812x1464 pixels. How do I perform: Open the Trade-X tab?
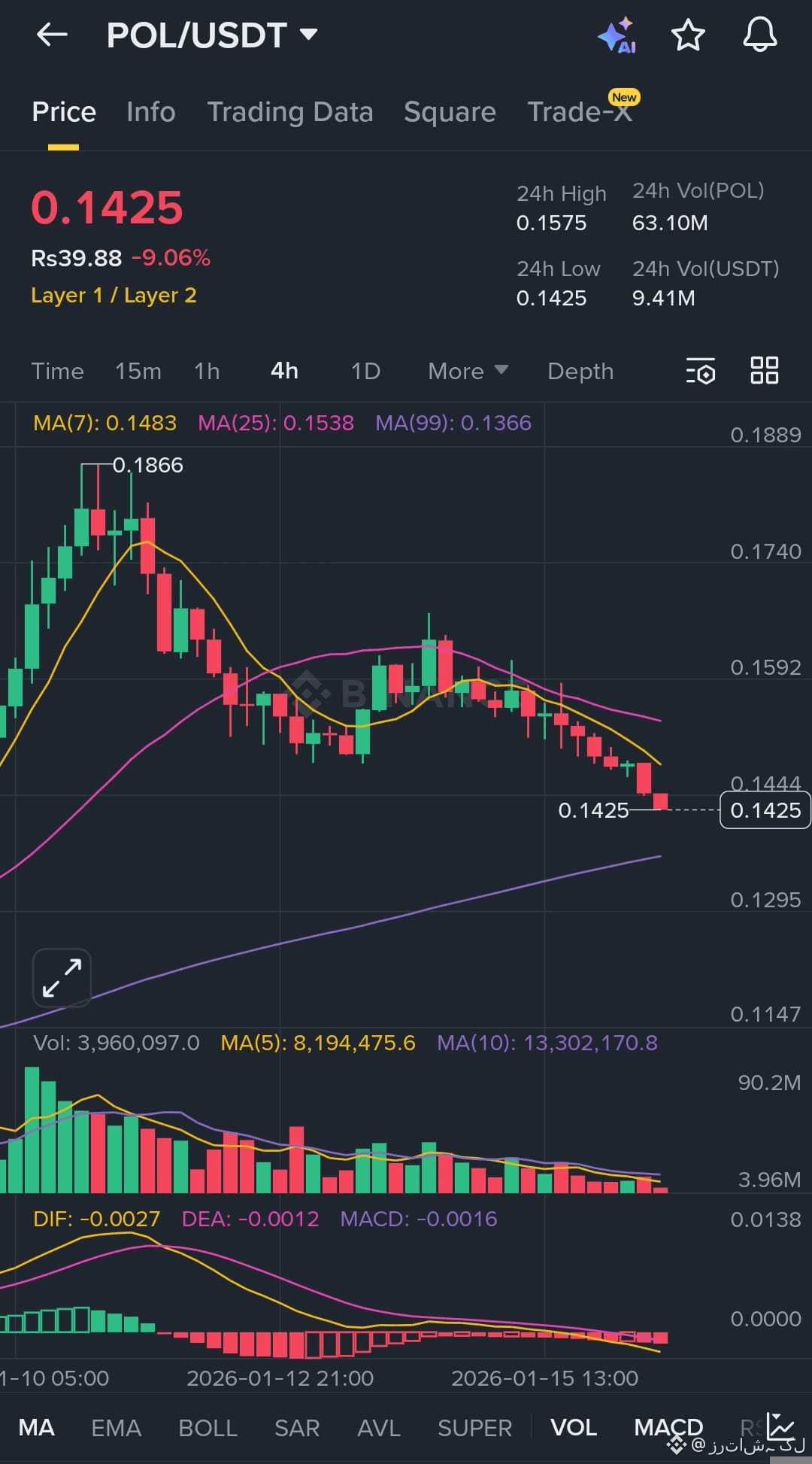click(x=580, y=112)
